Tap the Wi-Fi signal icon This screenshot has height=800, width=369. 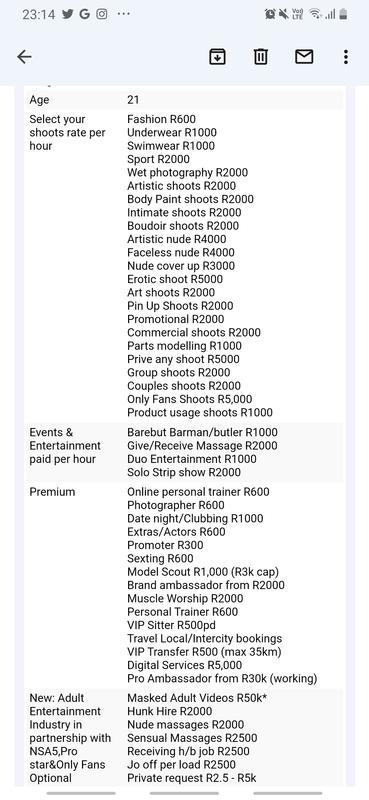pos(314,14)
